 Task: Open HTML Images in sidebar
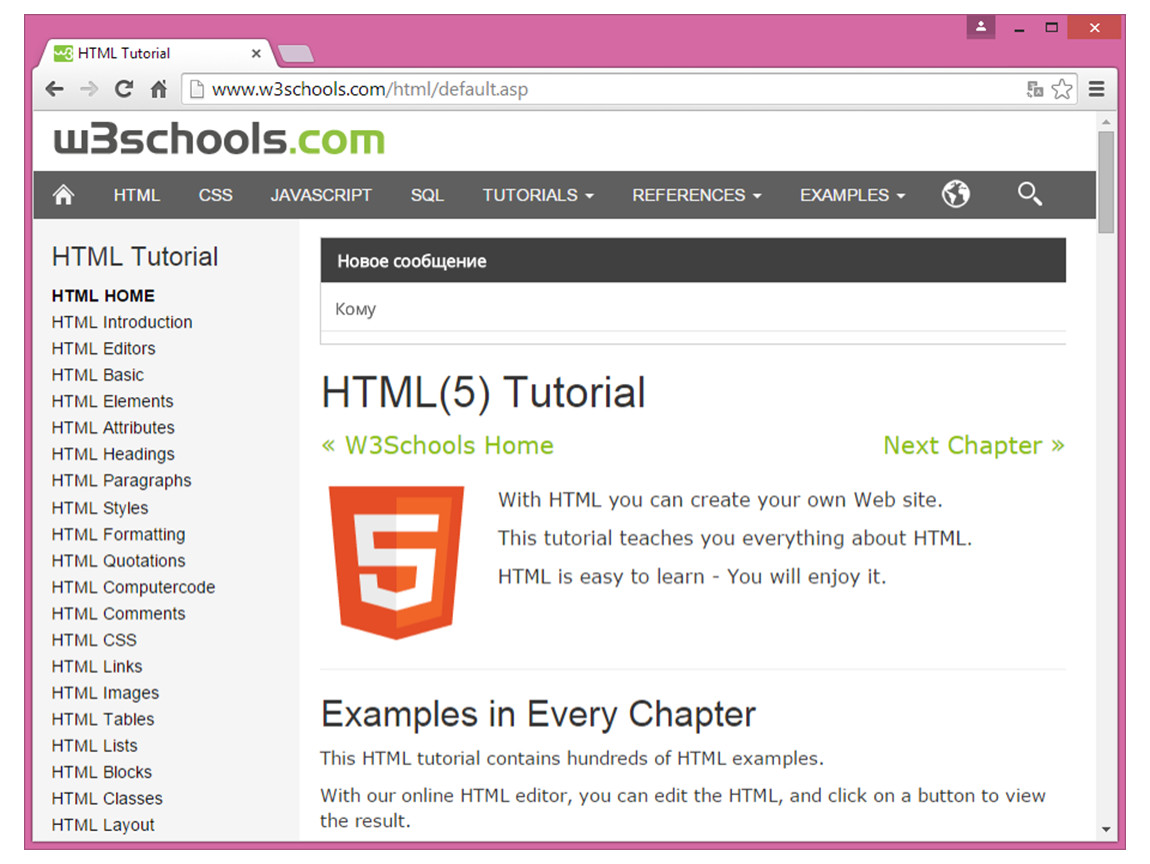point(105,692)
